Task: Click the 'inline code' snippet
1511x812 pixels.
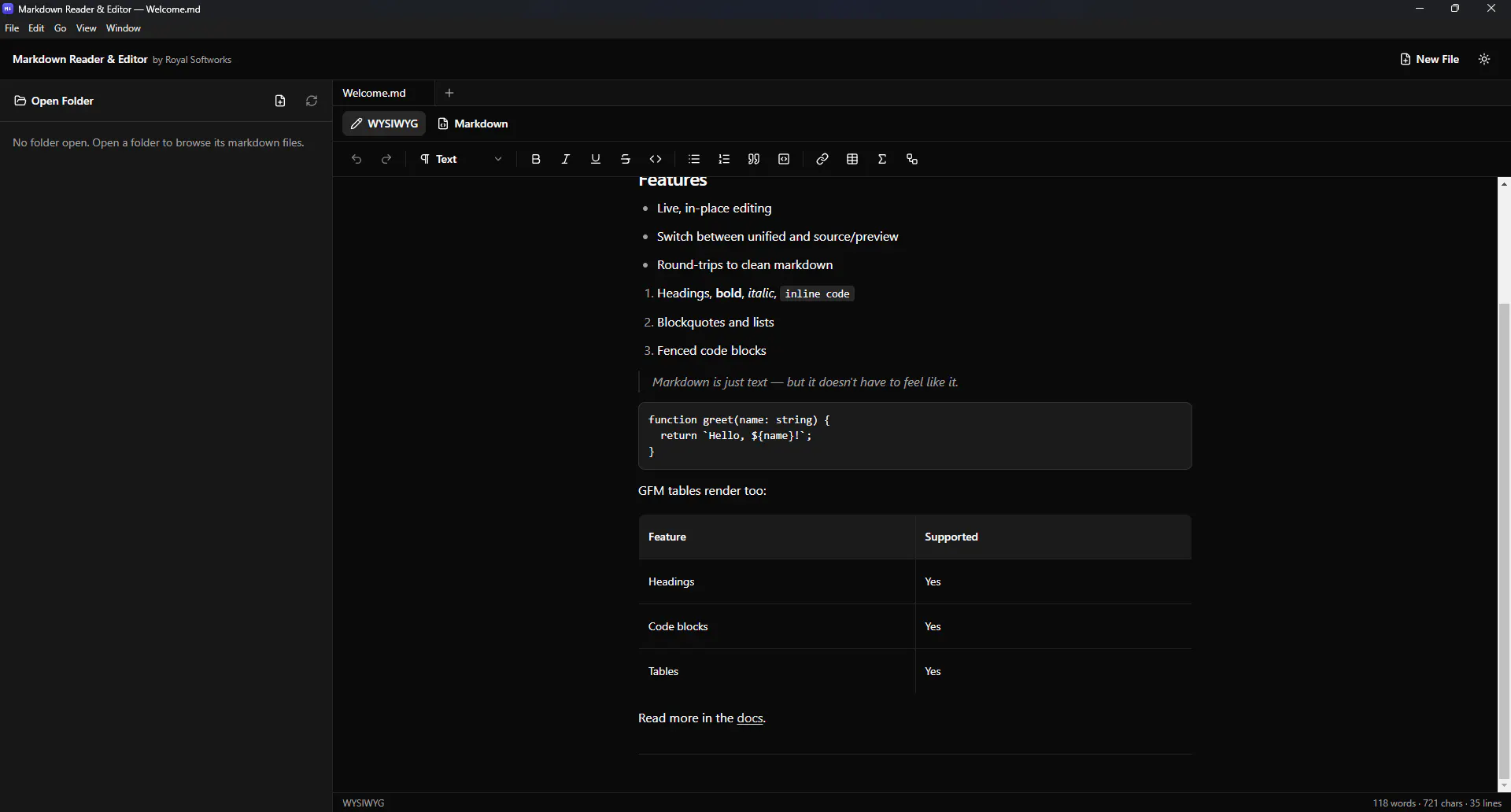Action: point(818,294)
